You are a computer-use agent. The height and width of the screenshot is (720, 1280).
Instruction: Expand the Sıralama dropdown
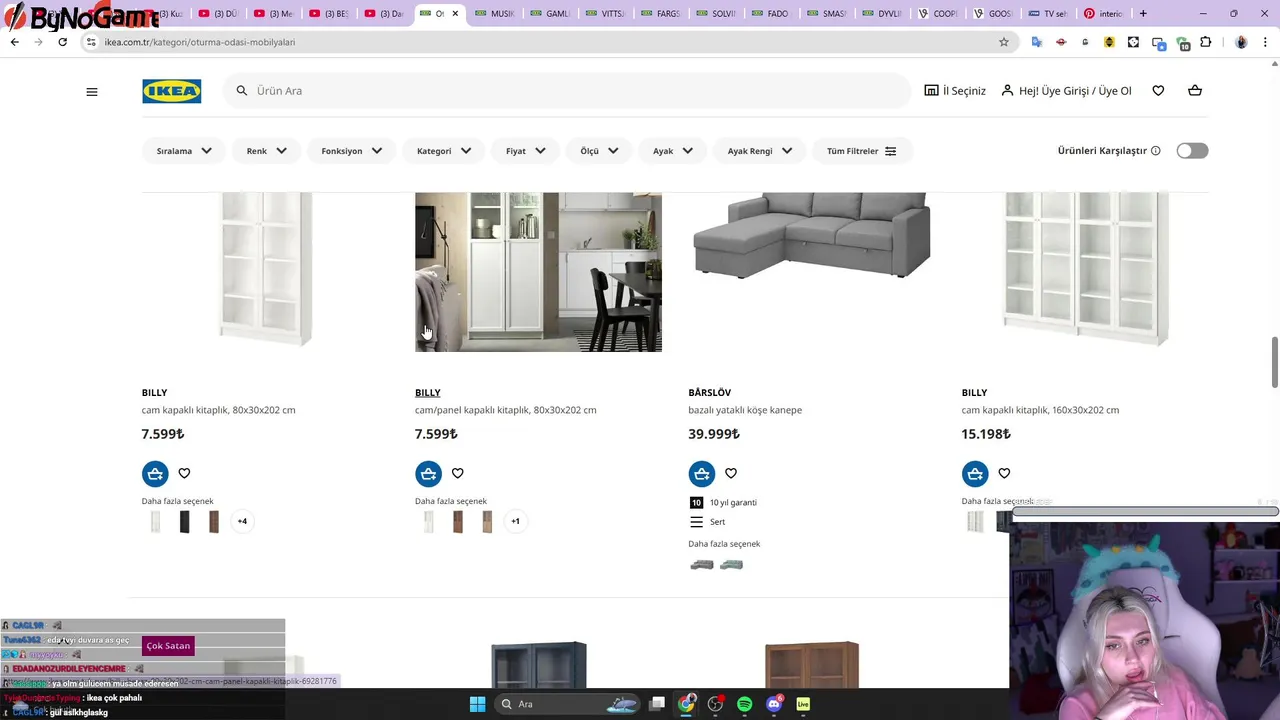184,151
